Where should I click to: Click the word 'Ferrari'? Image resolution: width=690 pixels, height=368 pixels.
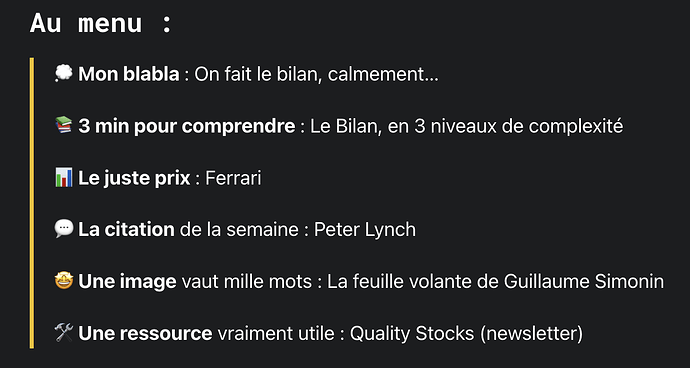point(233,178)
